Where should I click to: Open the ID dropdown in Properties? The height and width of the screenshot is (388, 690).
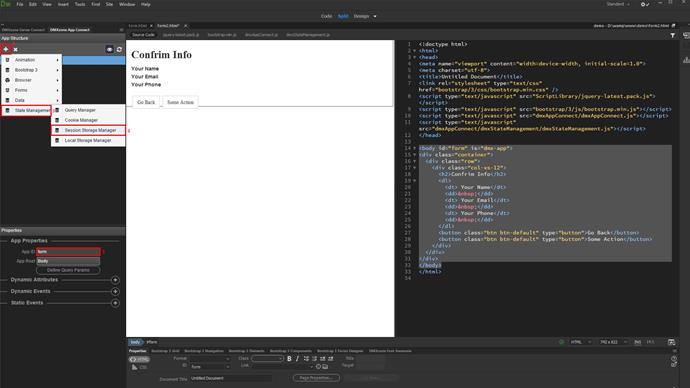pyautogui.click(x=210, y=366)
